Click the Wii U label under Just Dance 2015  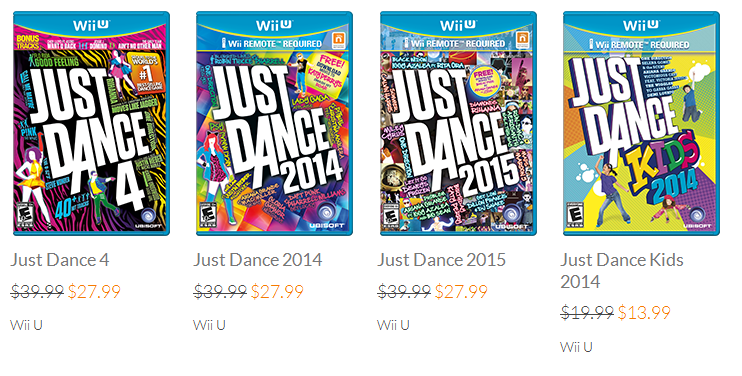[x=393, y=325]
